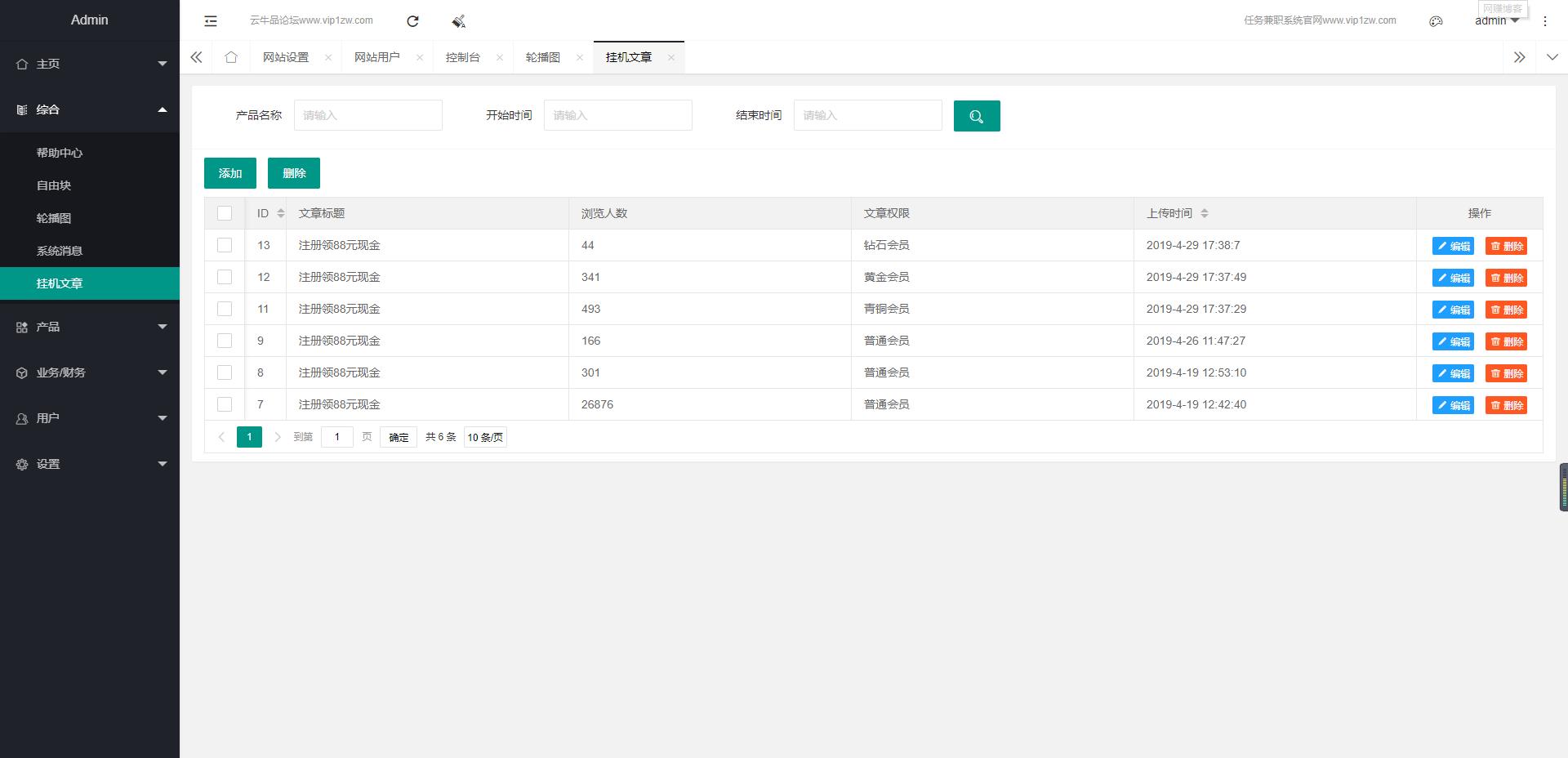Expand the 业务/财务 sidebar menu
1568x758 pixels.
click(x=90, y=372)
